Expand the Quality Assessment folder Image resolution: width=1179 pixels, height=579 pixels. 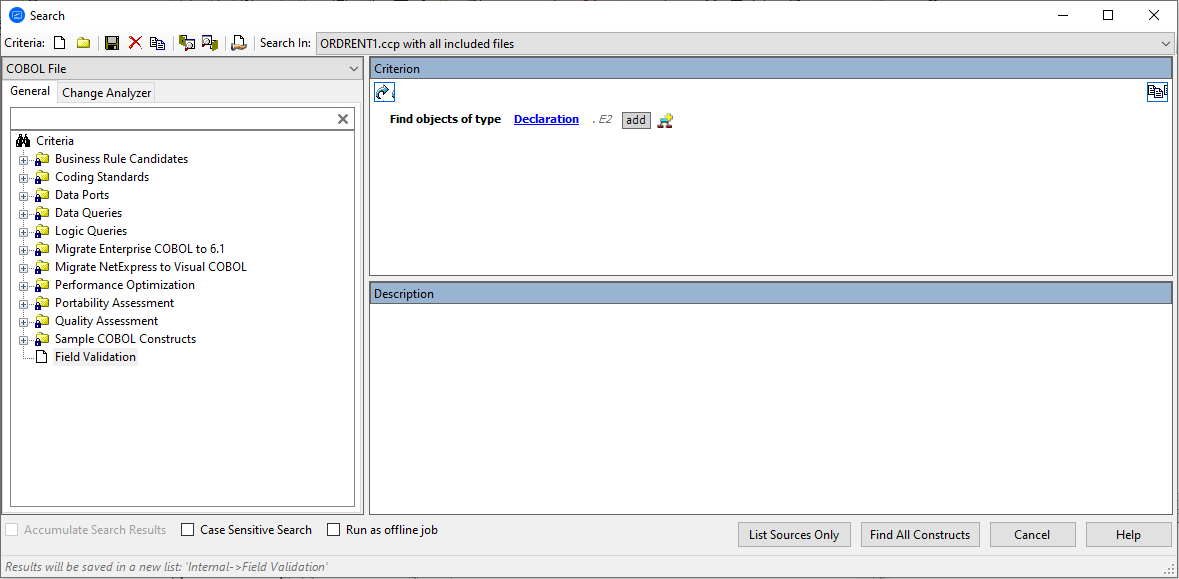tap(23, 320)
